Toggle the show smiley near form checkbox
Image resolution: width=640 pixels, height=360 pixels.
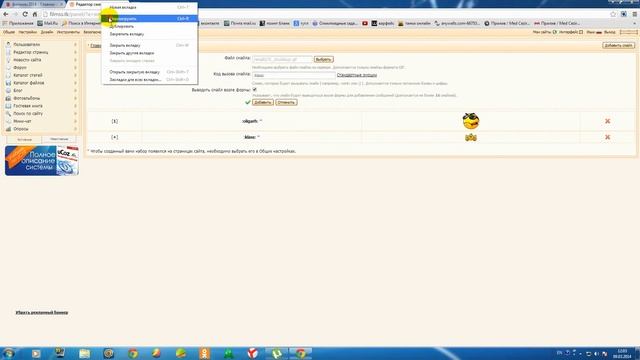tap(255, 89)
